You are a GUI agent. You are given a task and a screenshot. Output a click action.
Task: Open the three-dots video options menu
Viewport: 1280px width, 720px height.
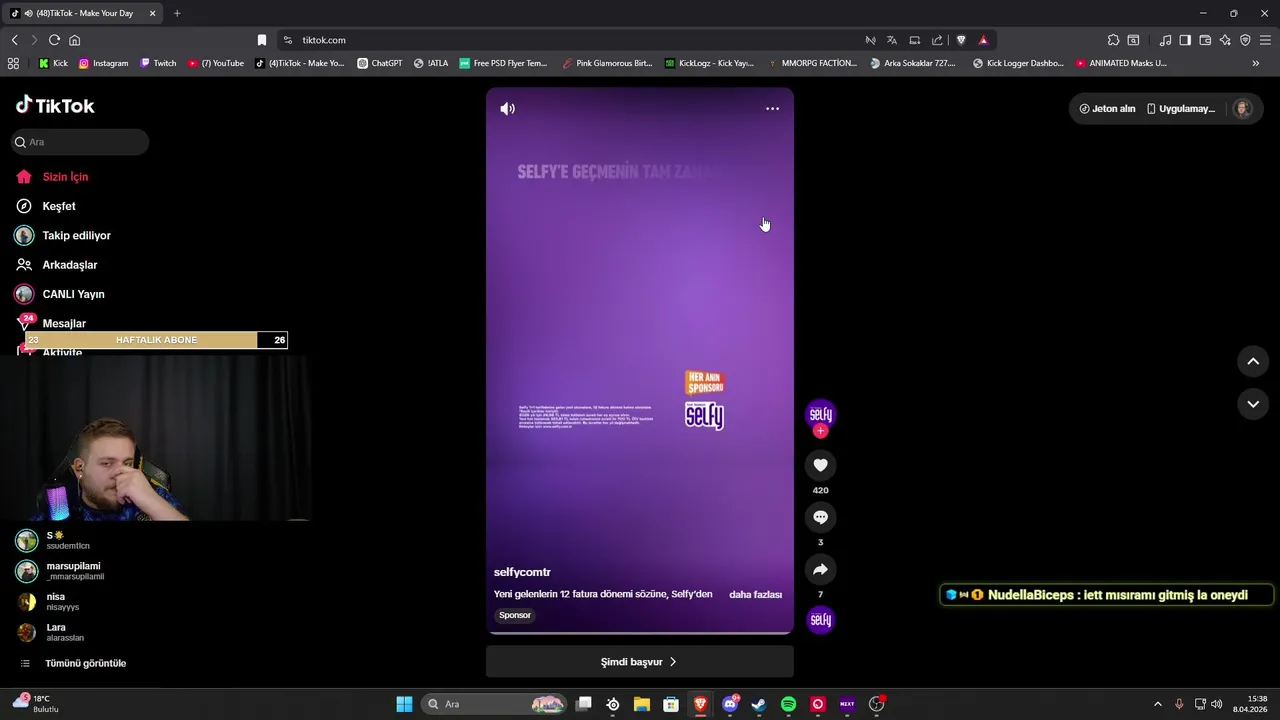pyautogui.click(x=772, y=109)
